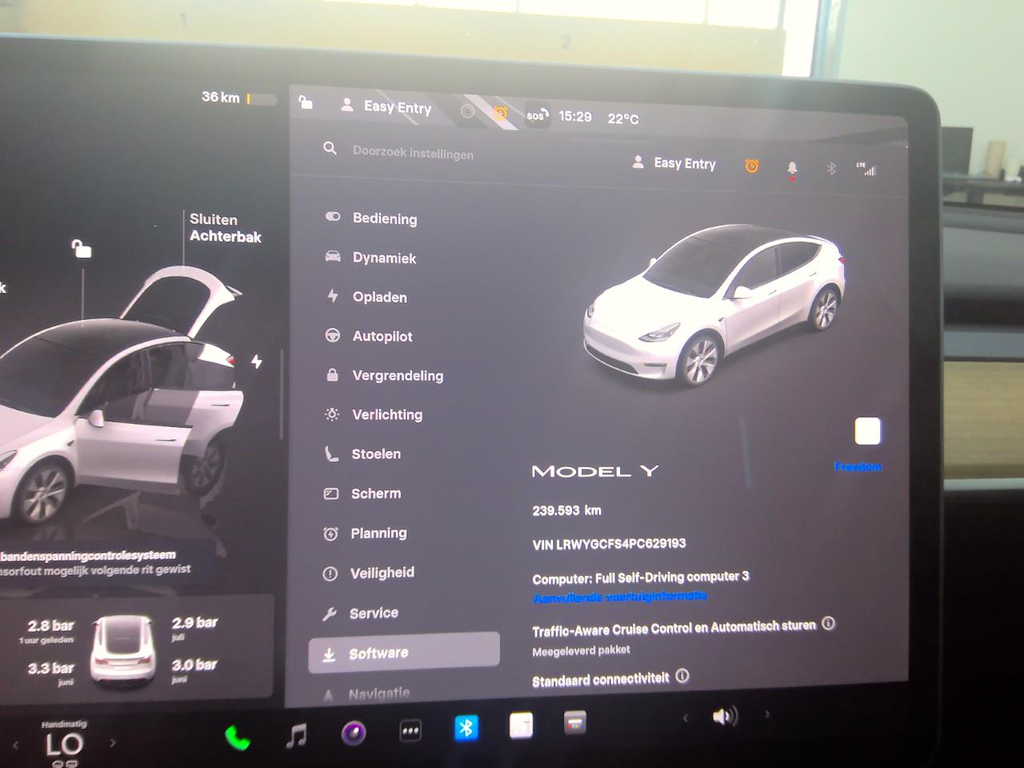The height and width of the screenshot is (768, 1024).
Task: Open Bluetooth icon in settings header
Action: coord(831,168)
